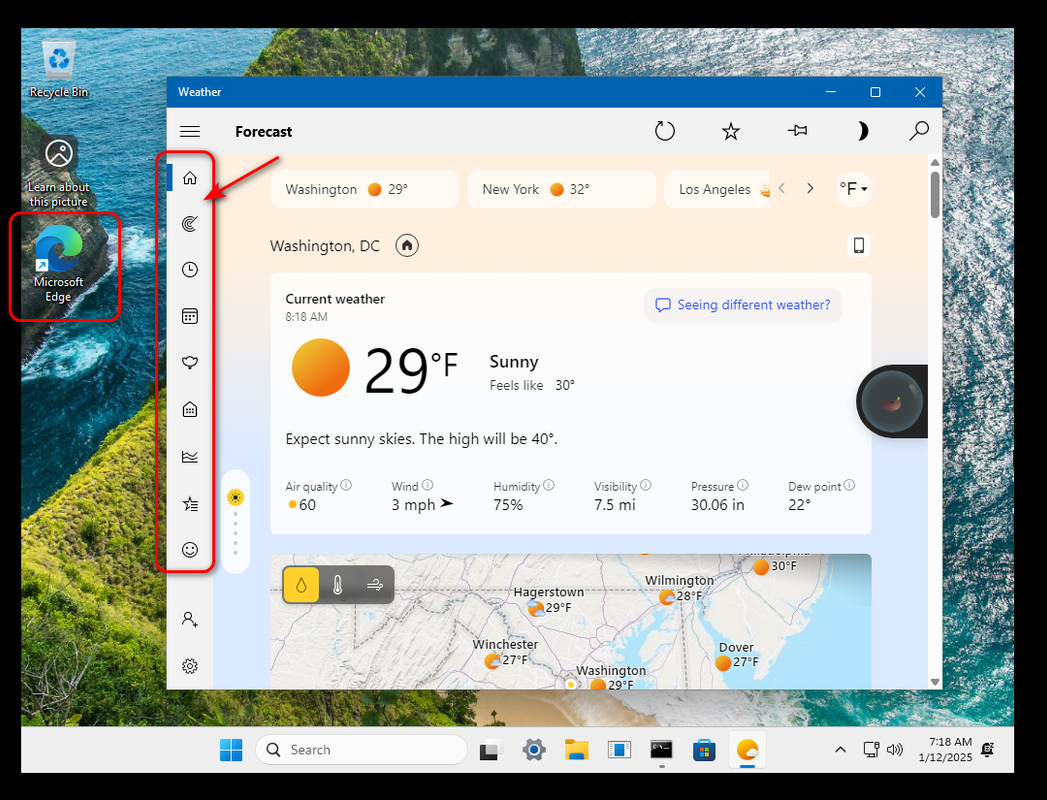Refresh the weather forecast
This screenshot has height=800, width=1047.
tap(664, 131)
